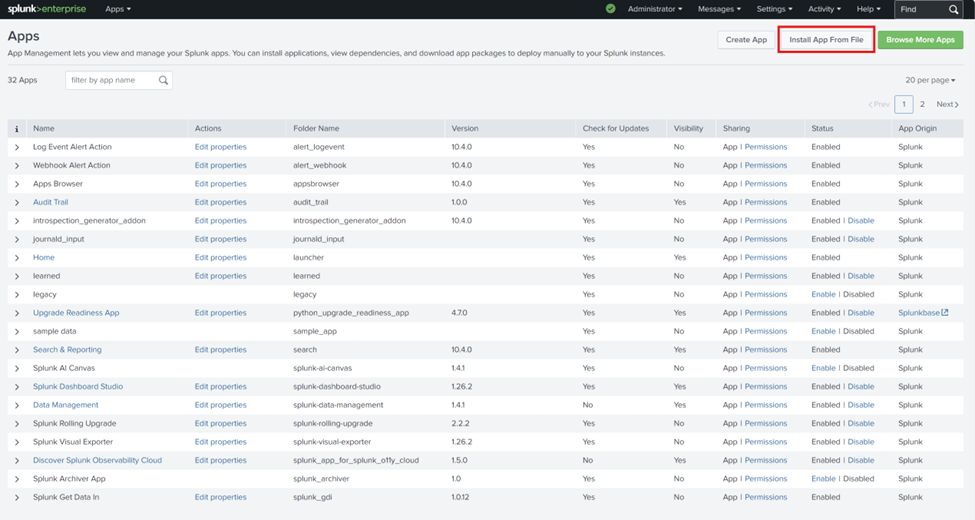Image resolution: width=975 pixels, height=520 pixels.
Task: Click Browse More Apps button
Action: coord(920,40)
